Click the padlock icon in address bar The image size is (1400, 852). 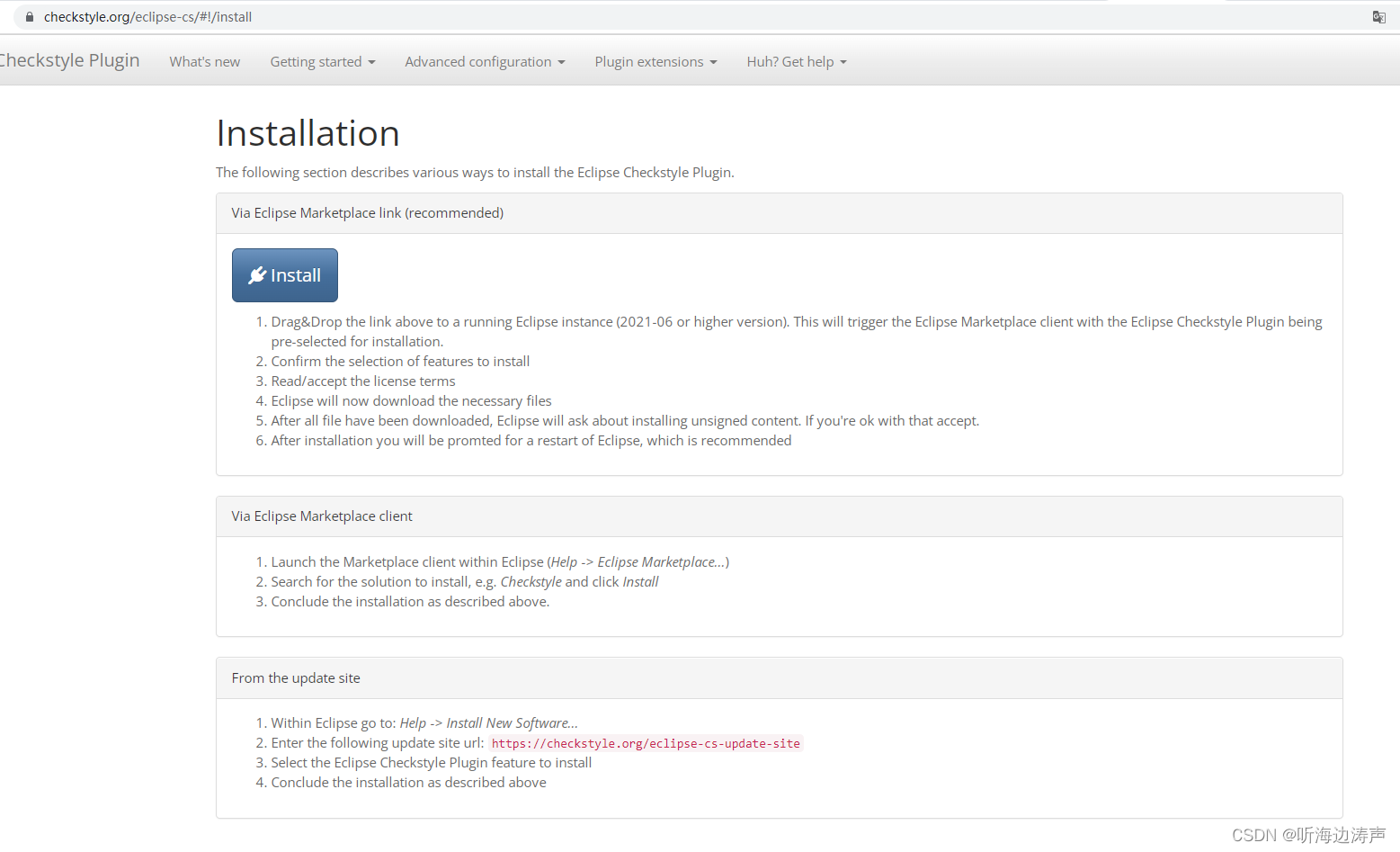coord(30,17)
